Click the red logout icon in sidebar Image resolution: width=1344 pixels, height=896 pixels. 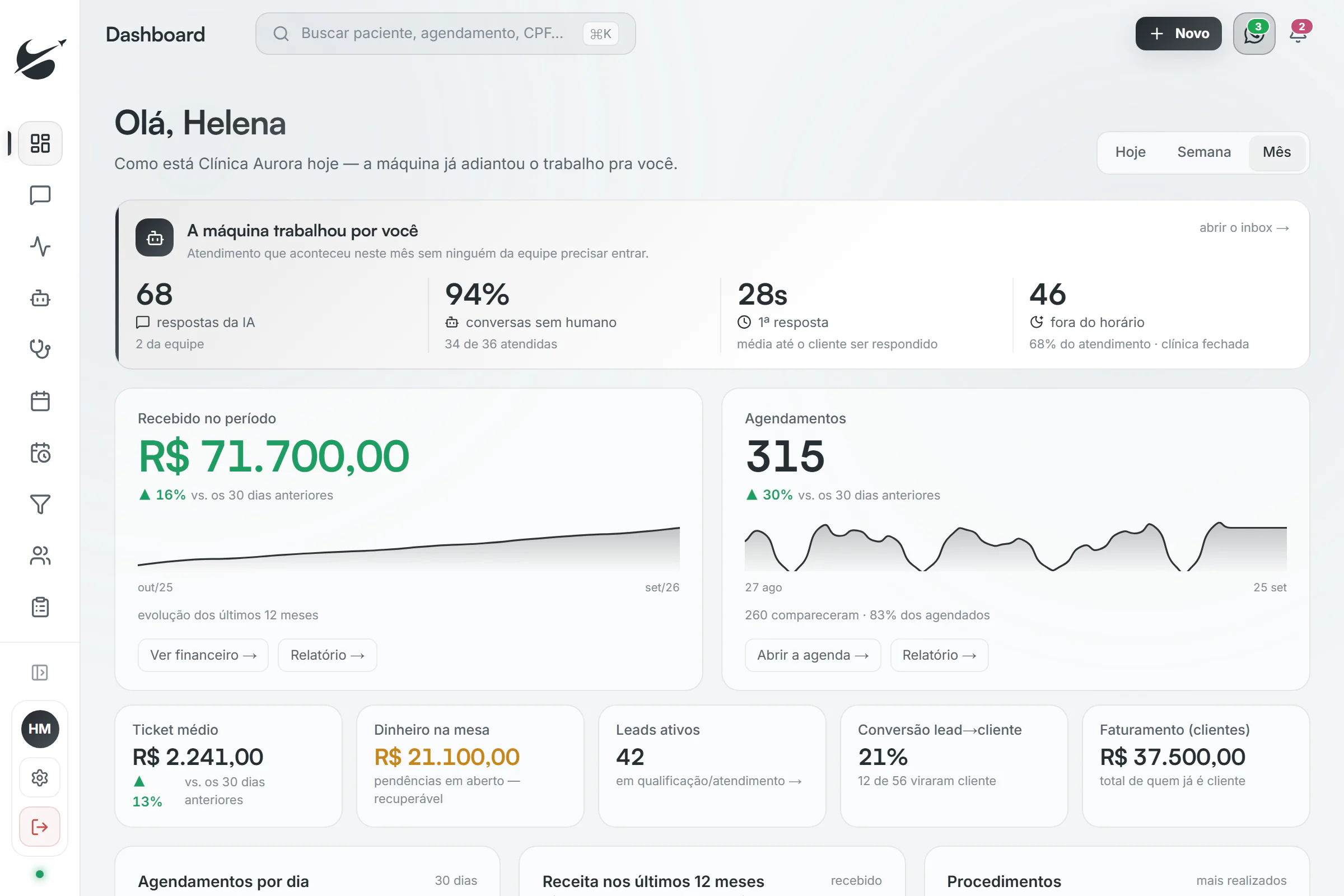40,827
